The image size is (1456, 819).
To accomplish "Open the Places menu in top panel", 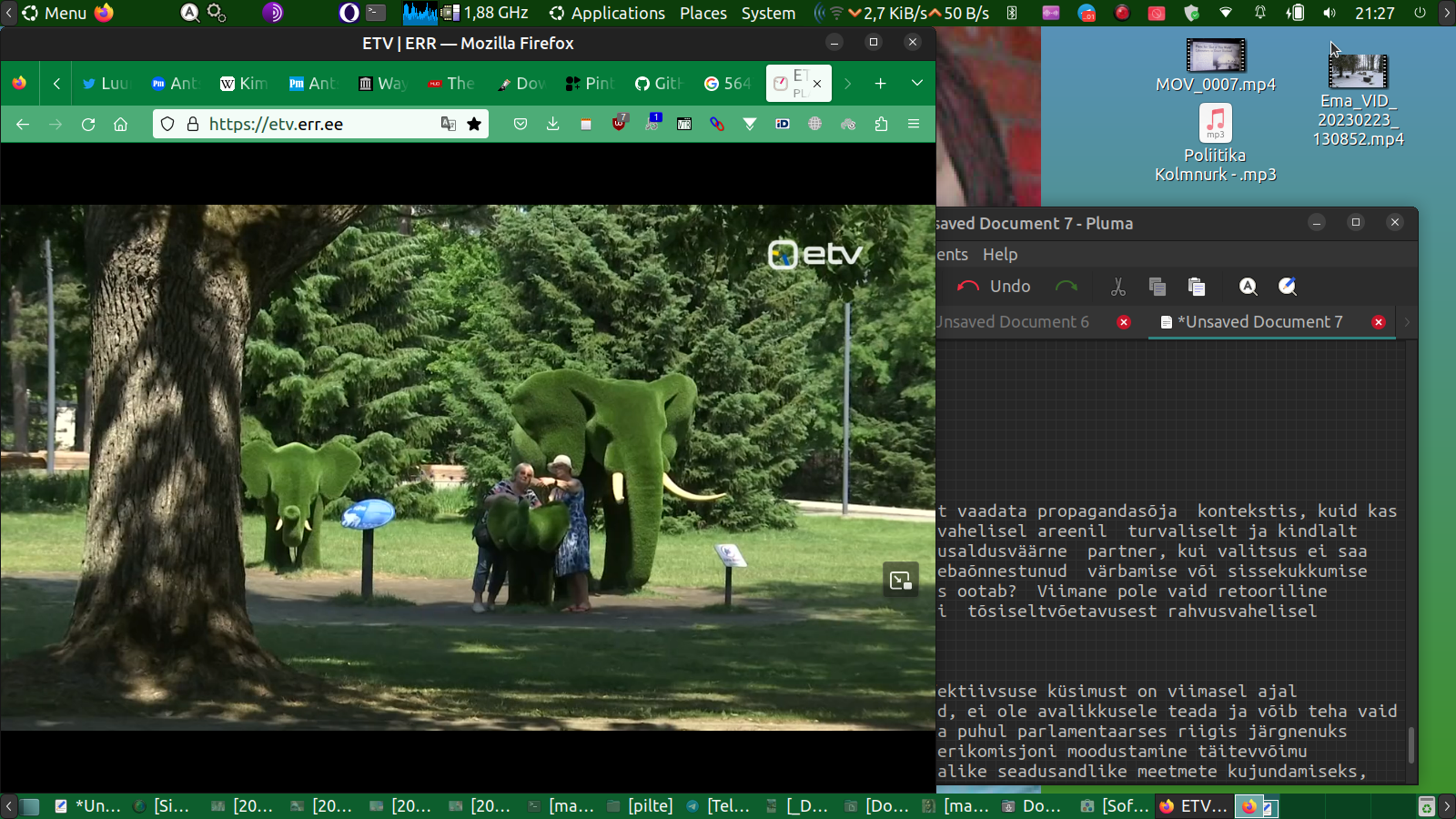I will (703, 14).
